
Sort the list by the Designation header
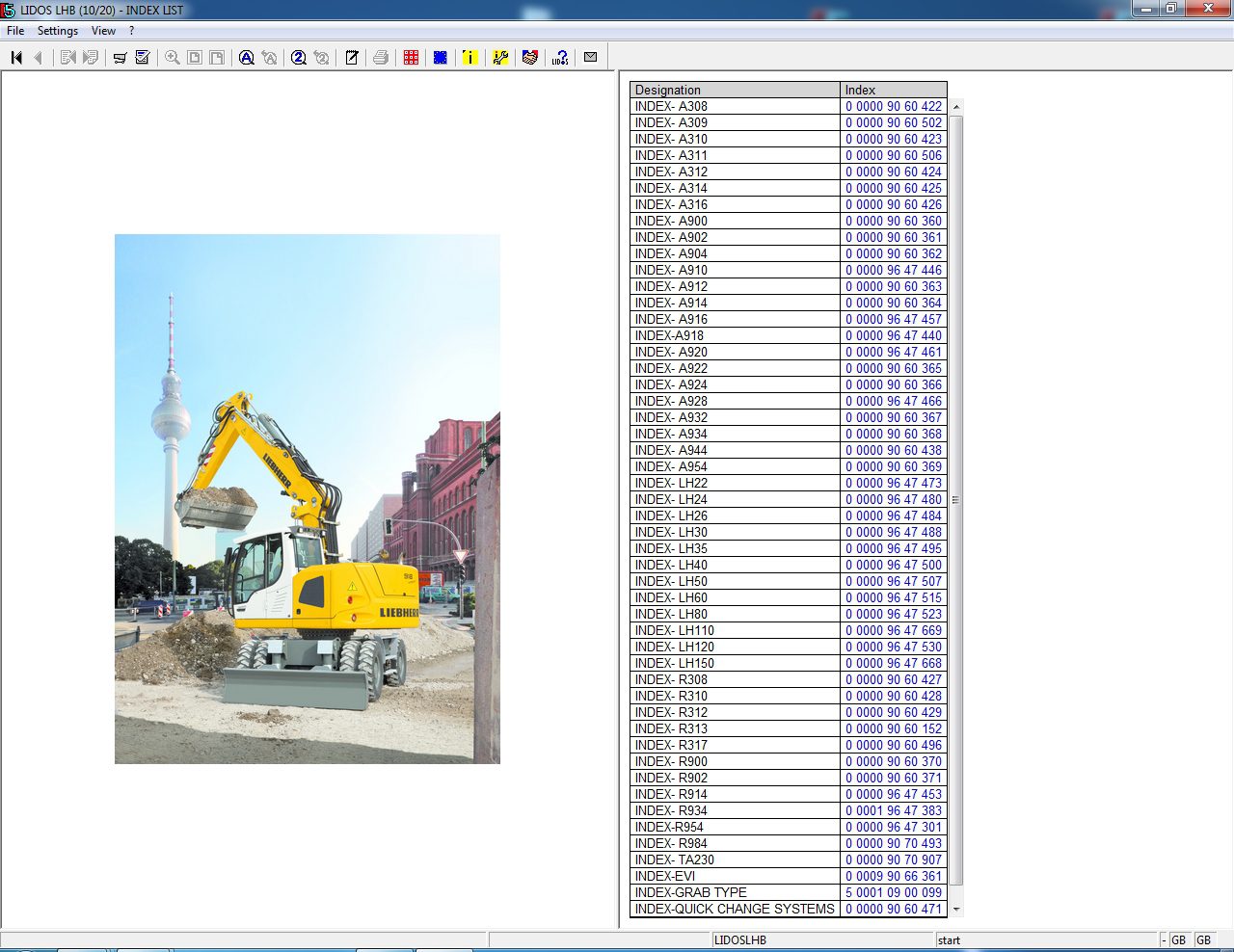pyautogui.click(x=735, y=90)
